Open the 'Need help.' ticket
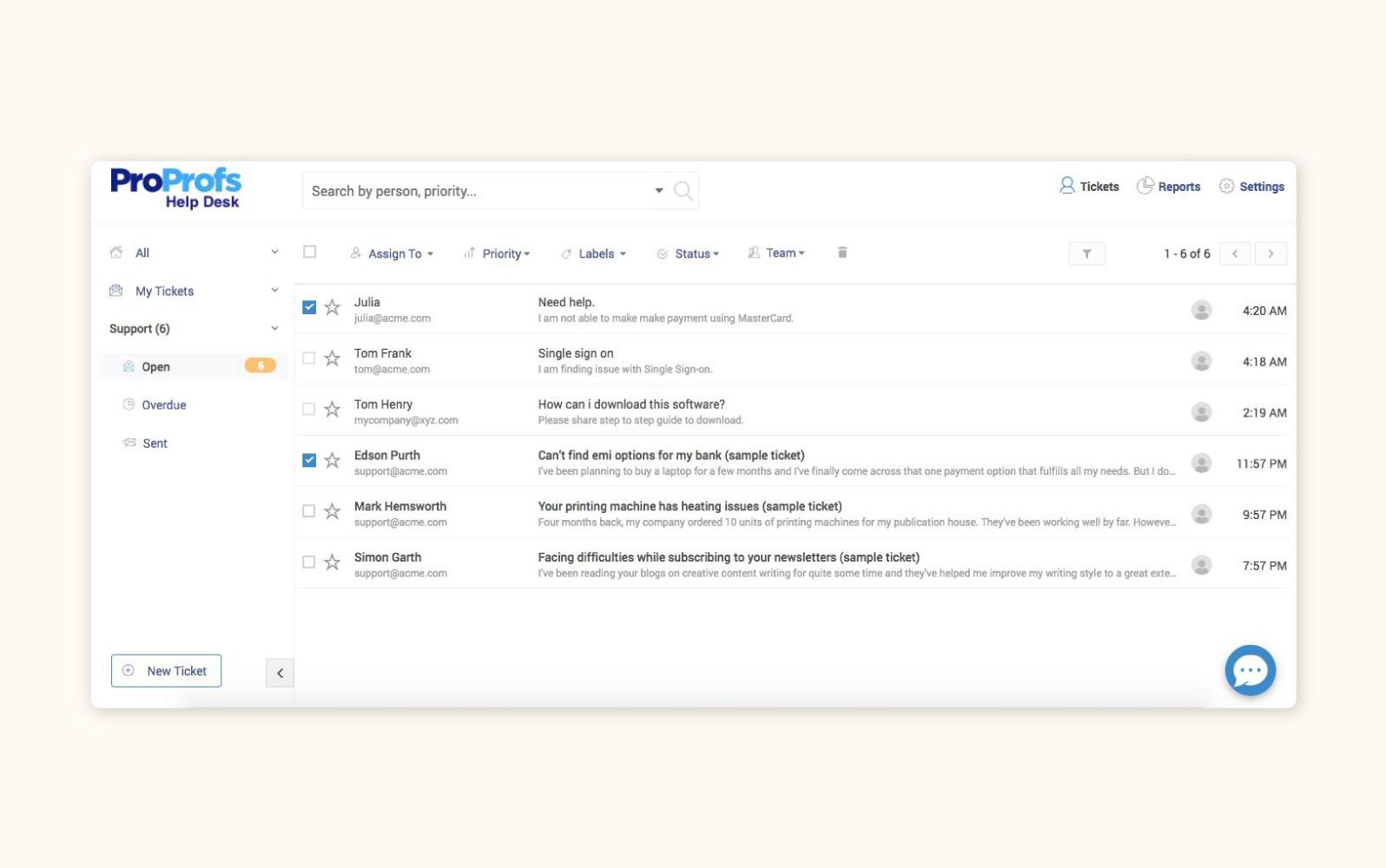The width and height of the screenshot is (1386, 868). 566,302
